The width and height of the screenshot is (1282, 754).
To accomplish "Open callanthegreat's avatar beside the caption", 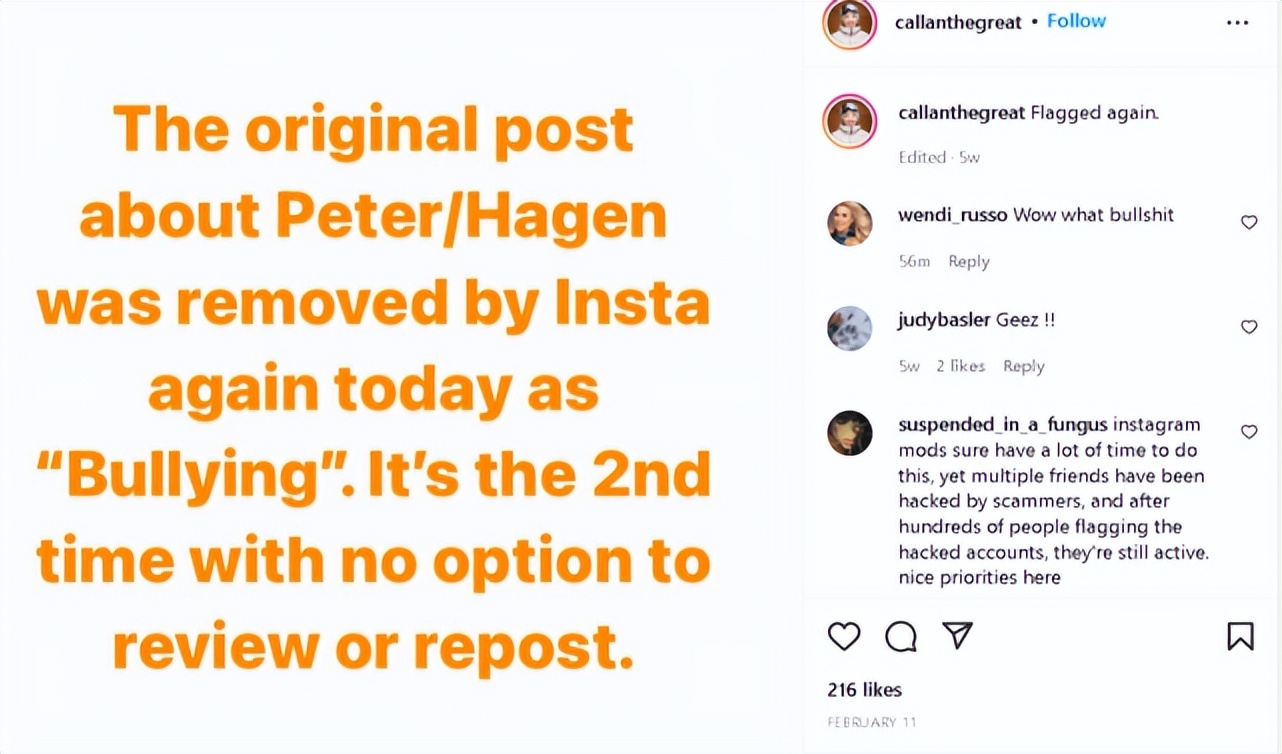I will 849,122.
